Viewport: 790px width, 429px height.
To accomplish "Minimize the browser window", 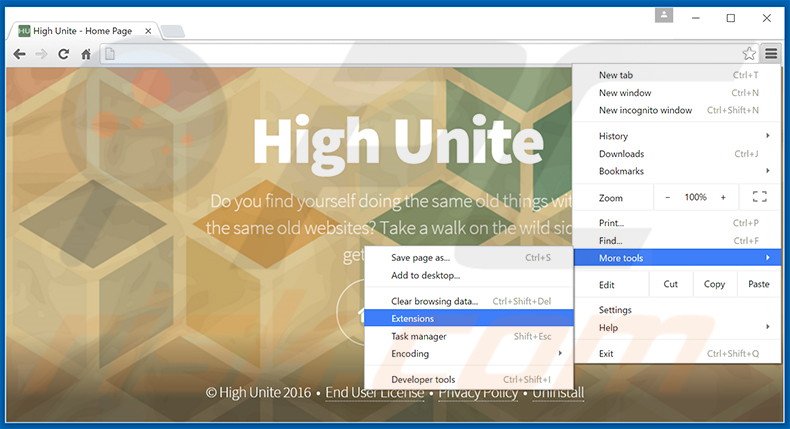I will click(x=696, y=18).
